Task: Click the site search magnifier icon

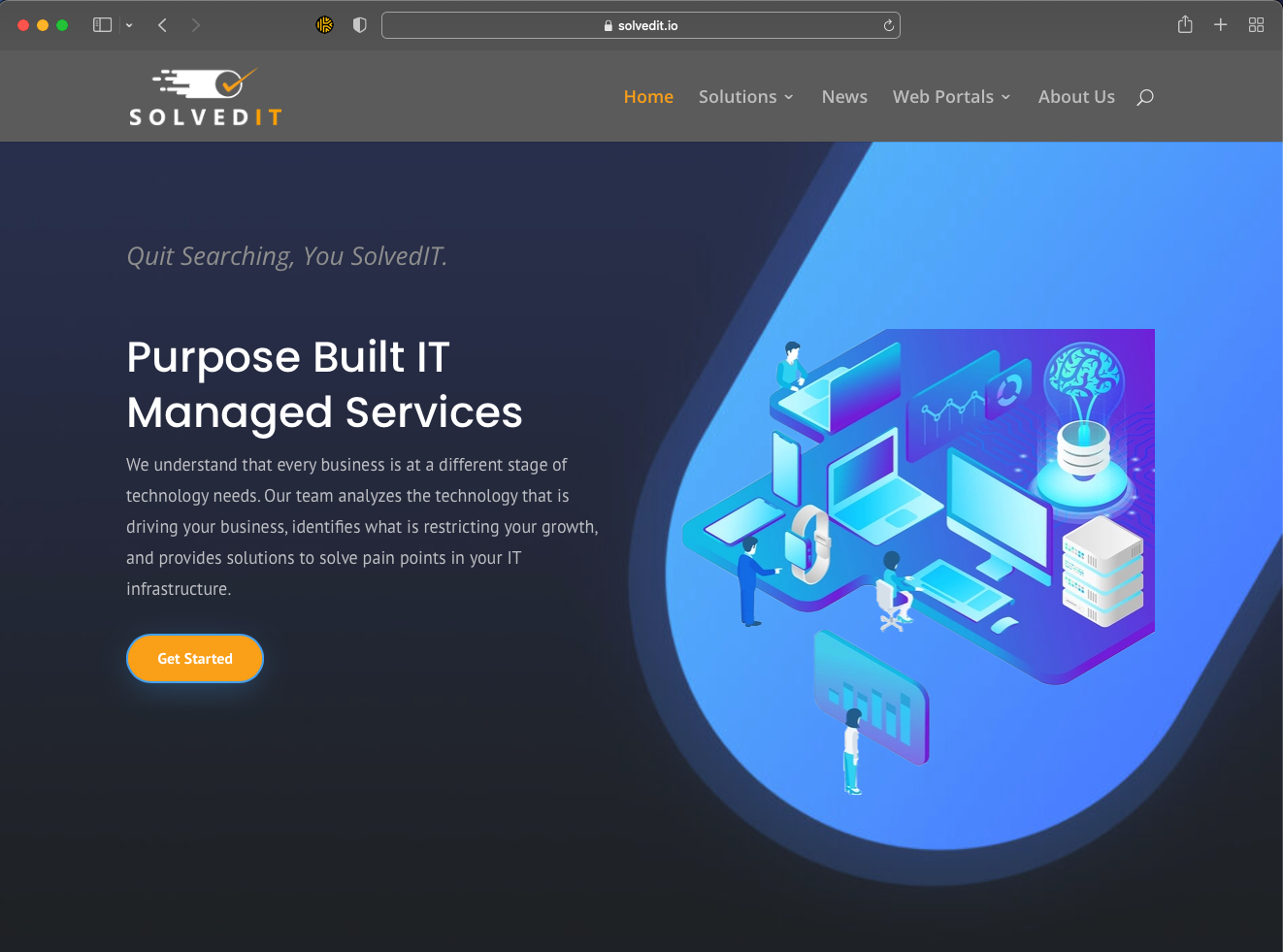Action: [x=1145, y=97]
